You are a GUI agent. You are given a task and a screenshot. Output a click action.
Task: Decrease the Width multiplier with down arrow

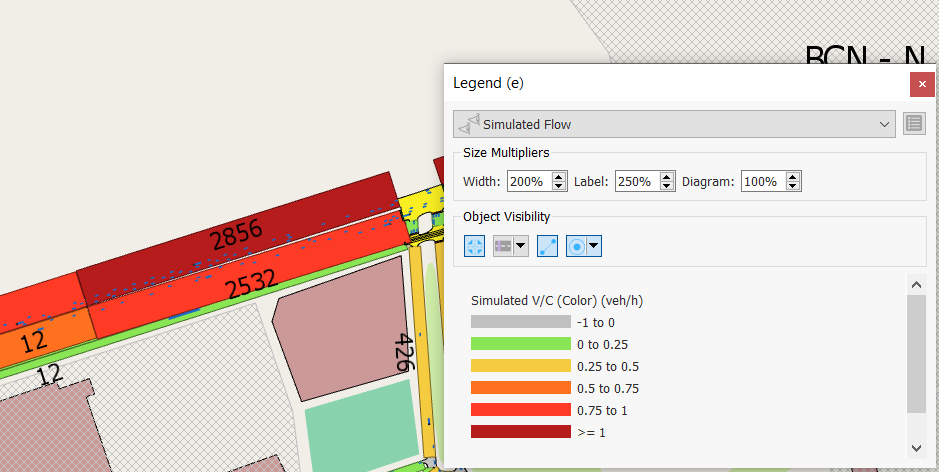coord(559,187)
